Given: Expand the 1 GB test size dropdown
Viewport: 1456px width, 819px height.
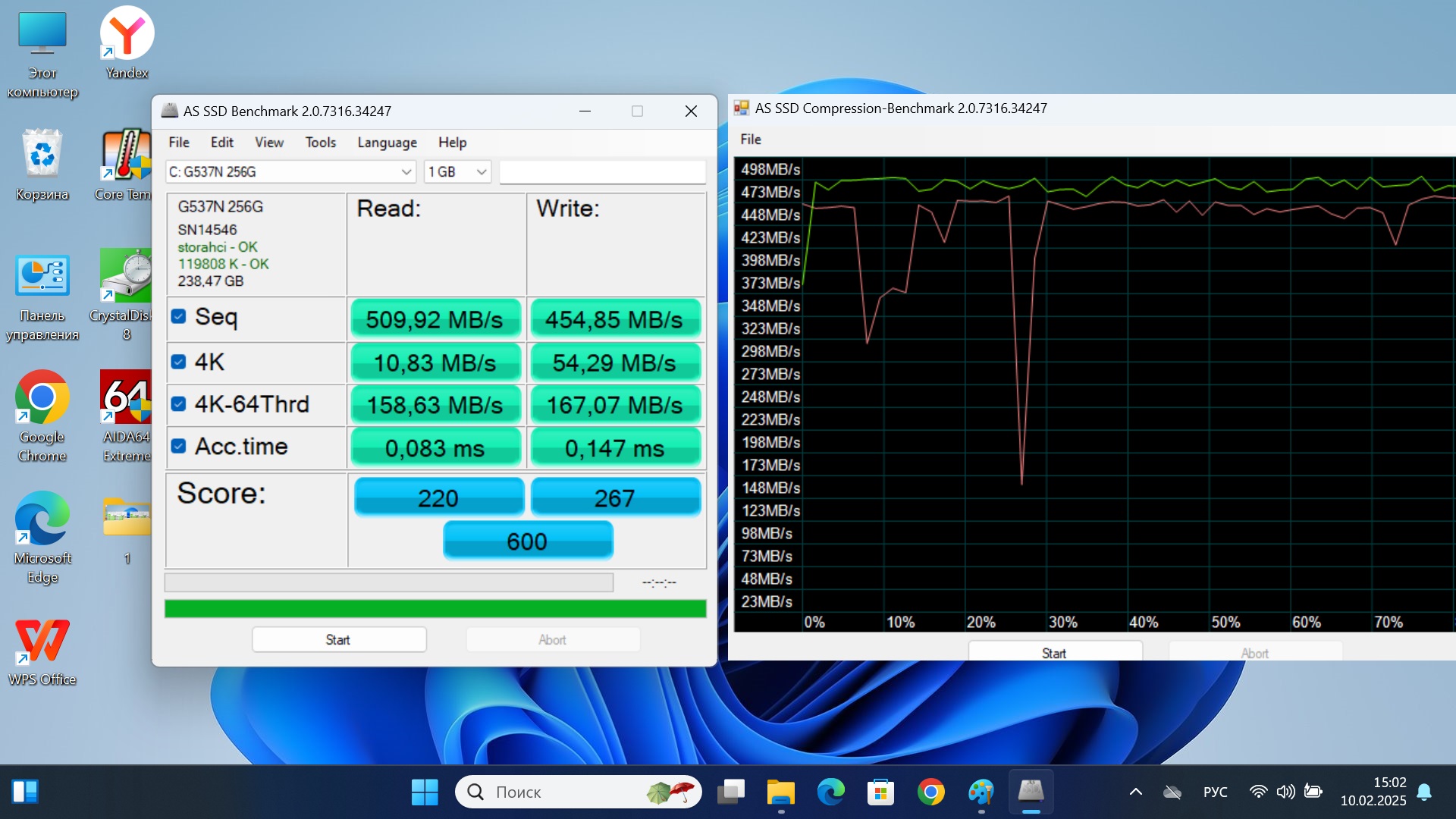Looking at the screenshot, I should pos(458,171).
